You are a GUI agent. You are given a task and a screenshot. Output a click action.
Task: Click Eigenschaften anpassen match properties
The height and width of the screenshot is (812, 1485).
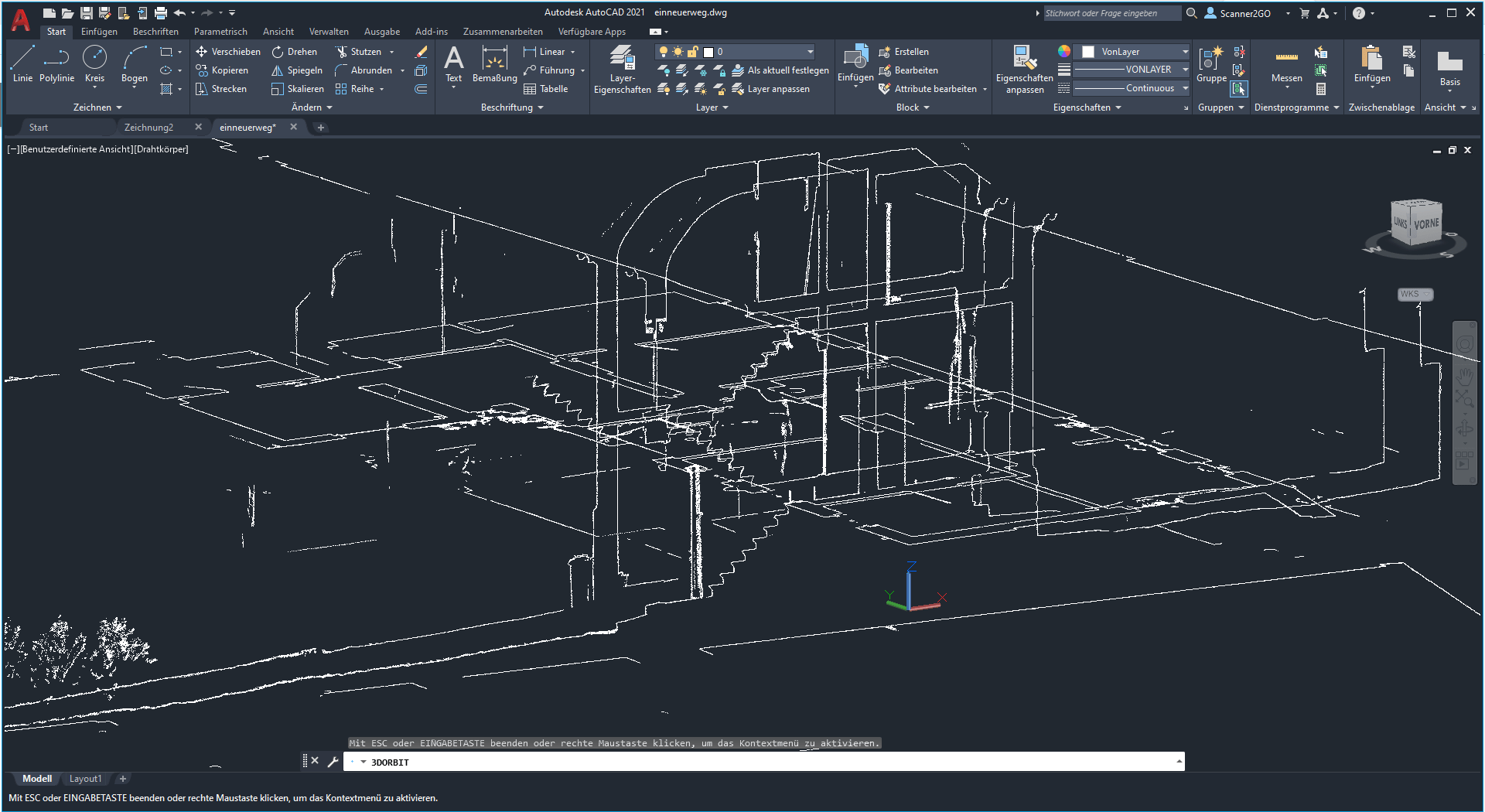click(x=1024, y=70)
